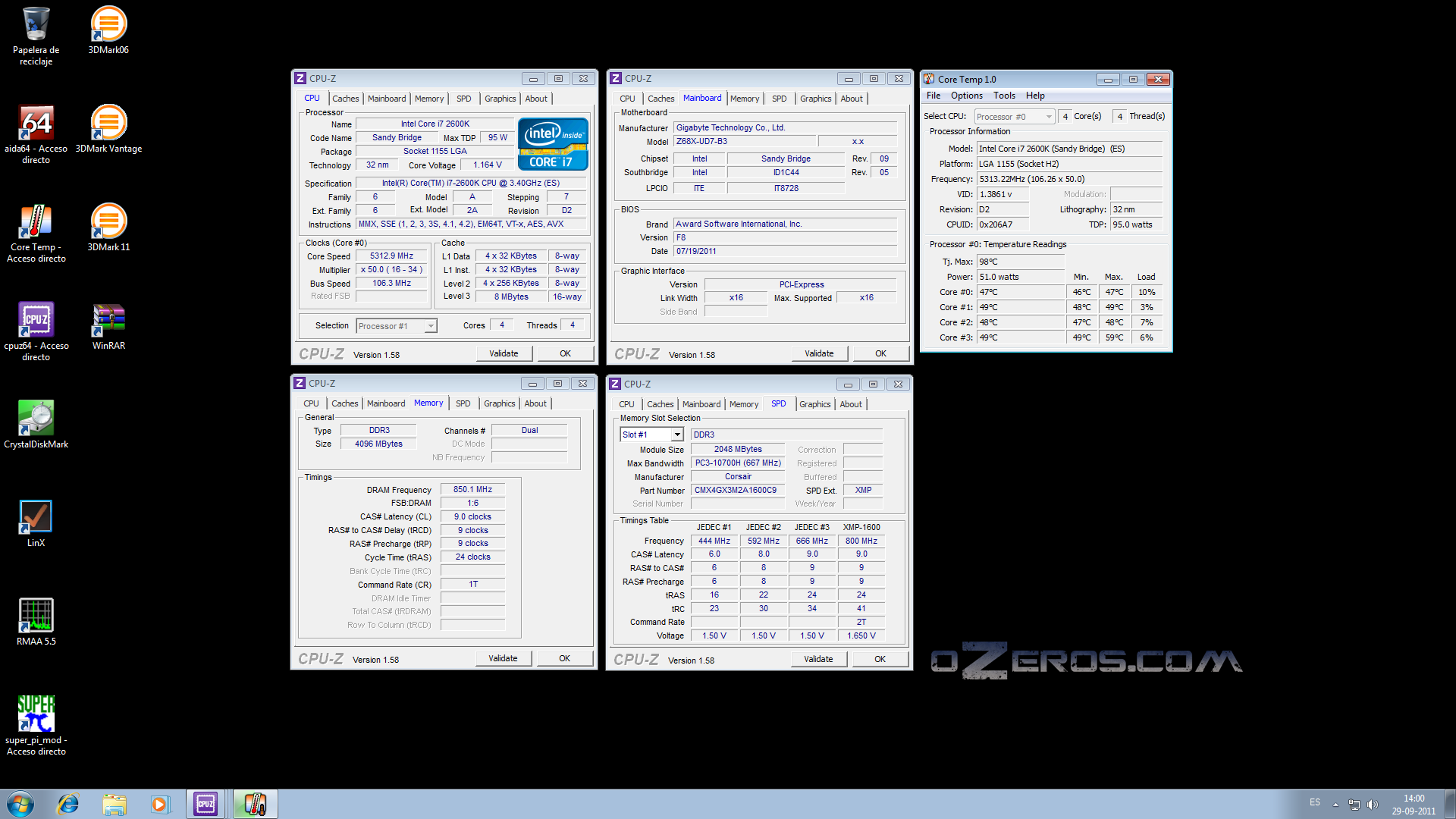Click the ES language indicator
This screenshot has height=819, width=1456.
click(x=1314, y=802)
